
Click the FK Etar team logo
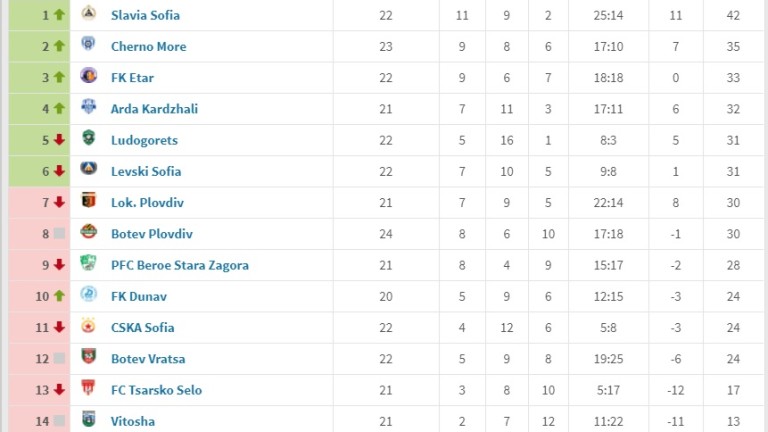point(89,77)
